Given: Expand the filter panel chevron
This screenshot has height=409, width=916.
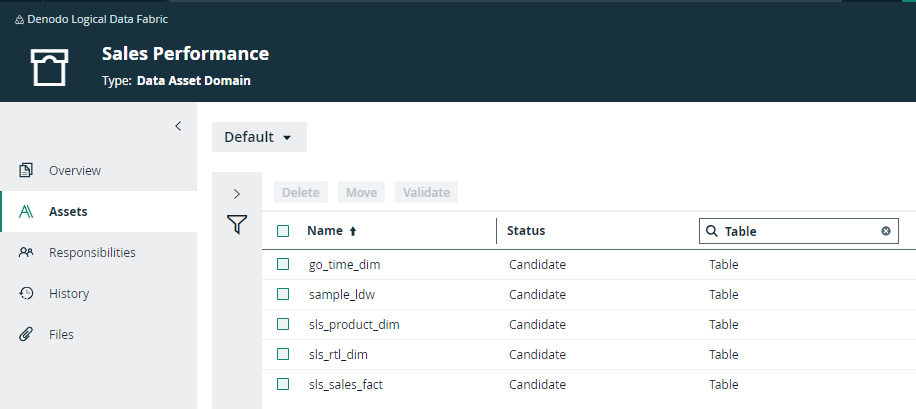Looking at the screenshot, I should click(237, 194).
